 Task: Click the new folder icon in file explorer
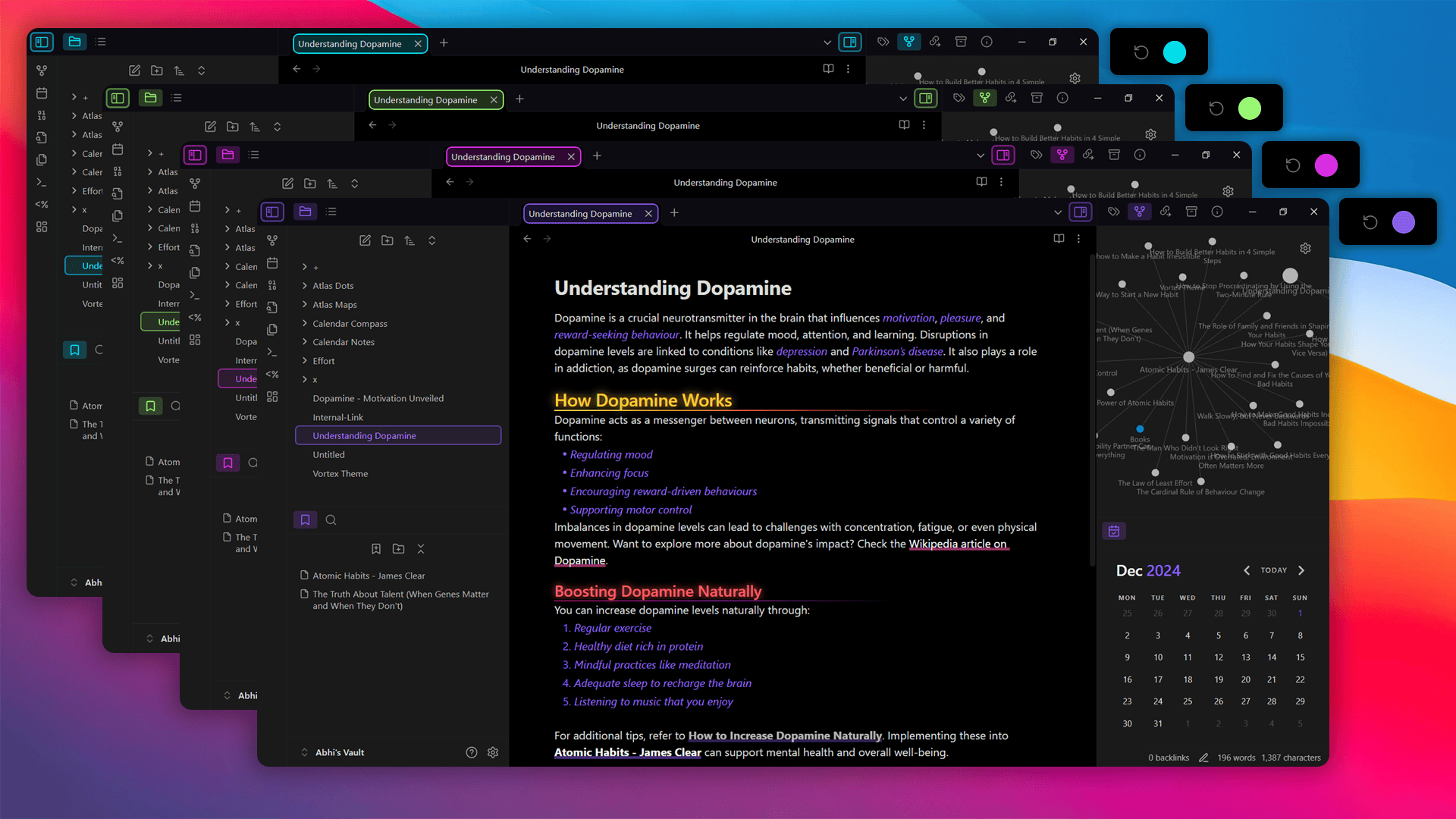388,240
